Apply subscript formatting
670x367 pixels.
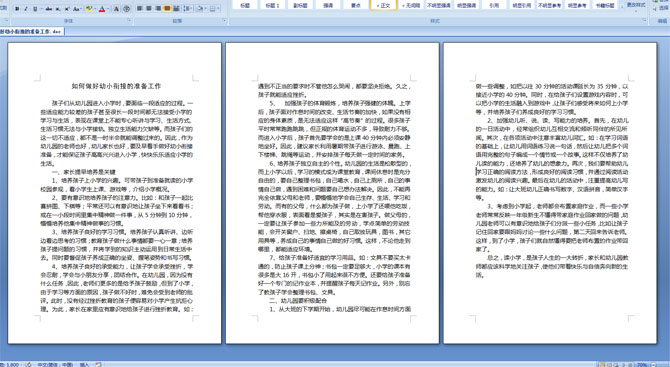tap(58, 9)
